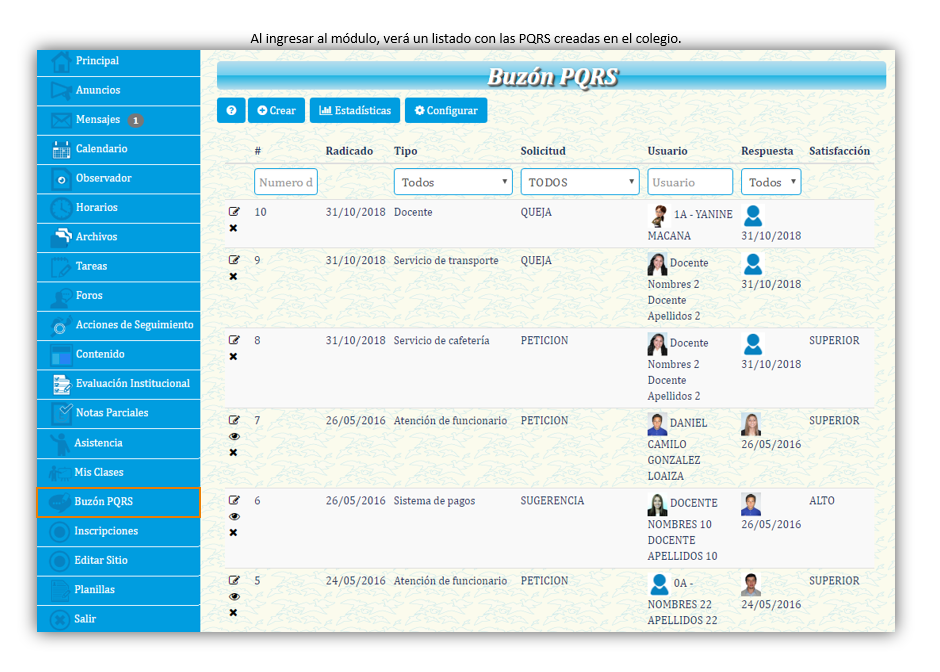
Task: Delete PQRS record number 6
Action: pos(233,532)
